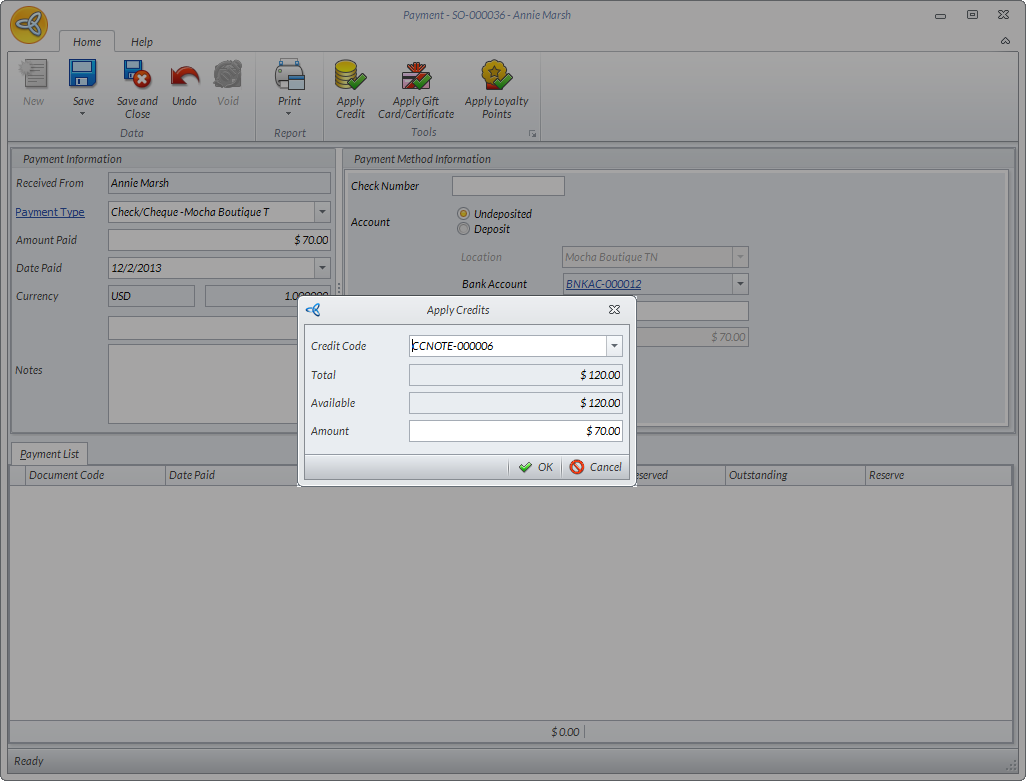Expand the Bank Account dropdown
This screenshot has height=781, width=1026.
(x=739, y=284)
